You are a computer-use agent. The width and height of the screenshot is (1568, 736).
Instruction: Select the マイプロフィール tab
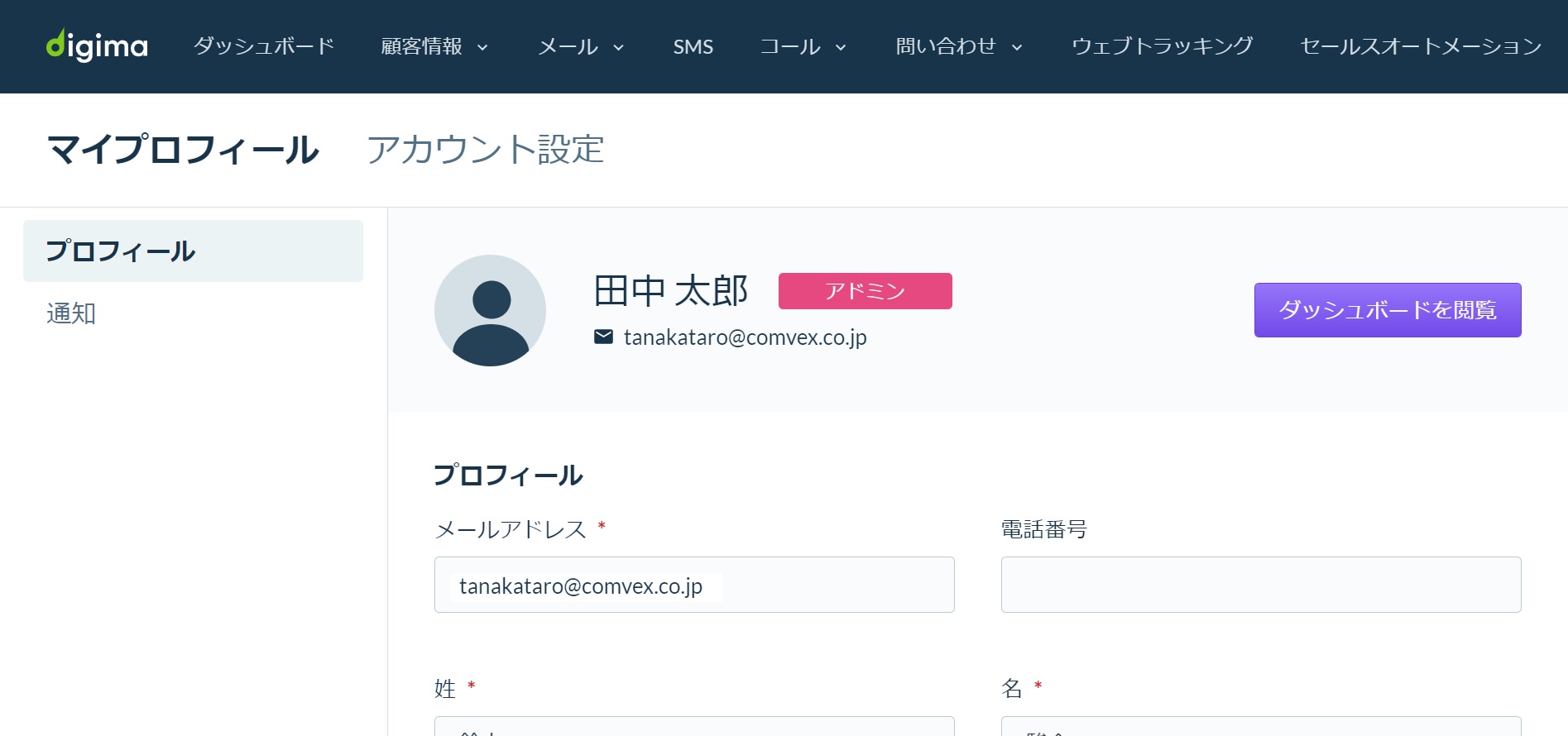pos(184,150)
